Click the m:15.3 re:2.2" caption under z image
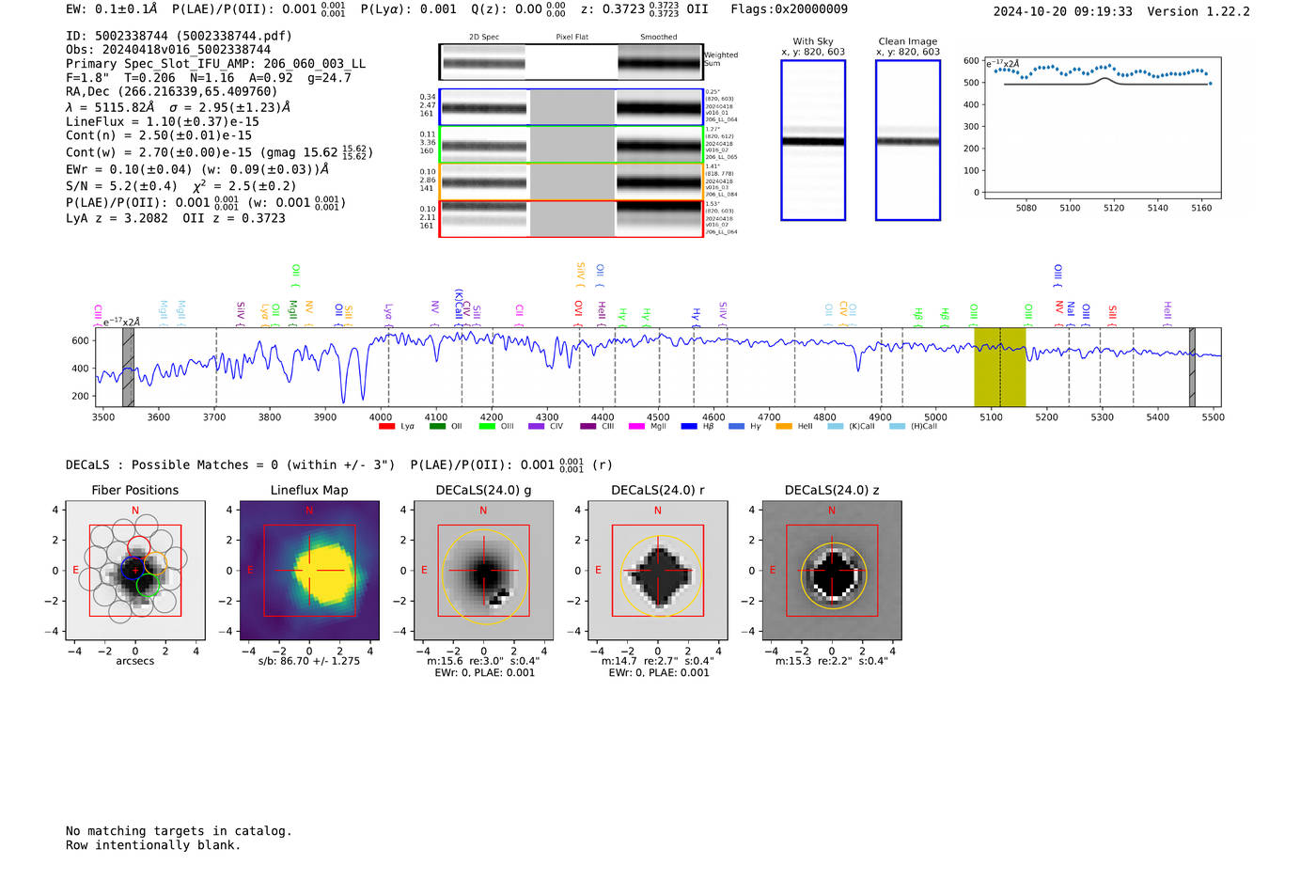The width and height of the screenshot is (1316, 896). 831,661
